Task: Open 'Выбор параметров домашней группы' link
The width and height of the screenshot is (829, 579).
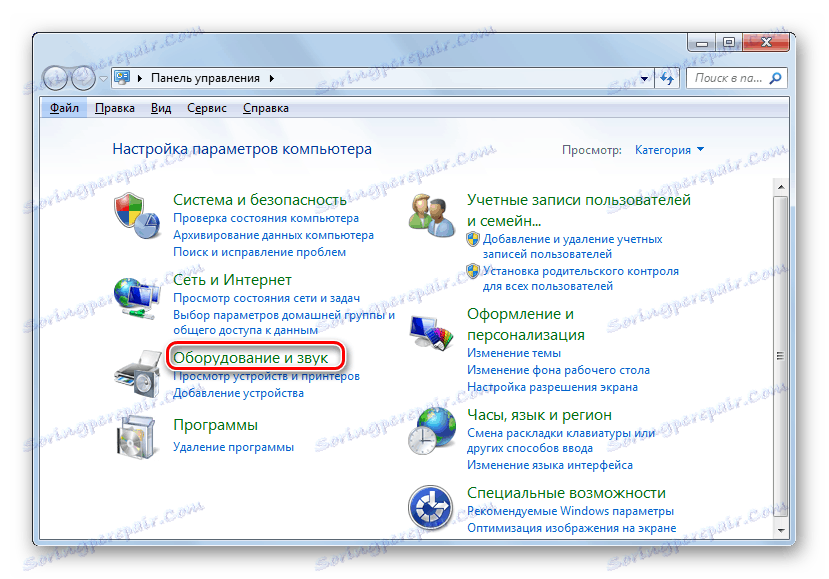Action: [284, 322]
